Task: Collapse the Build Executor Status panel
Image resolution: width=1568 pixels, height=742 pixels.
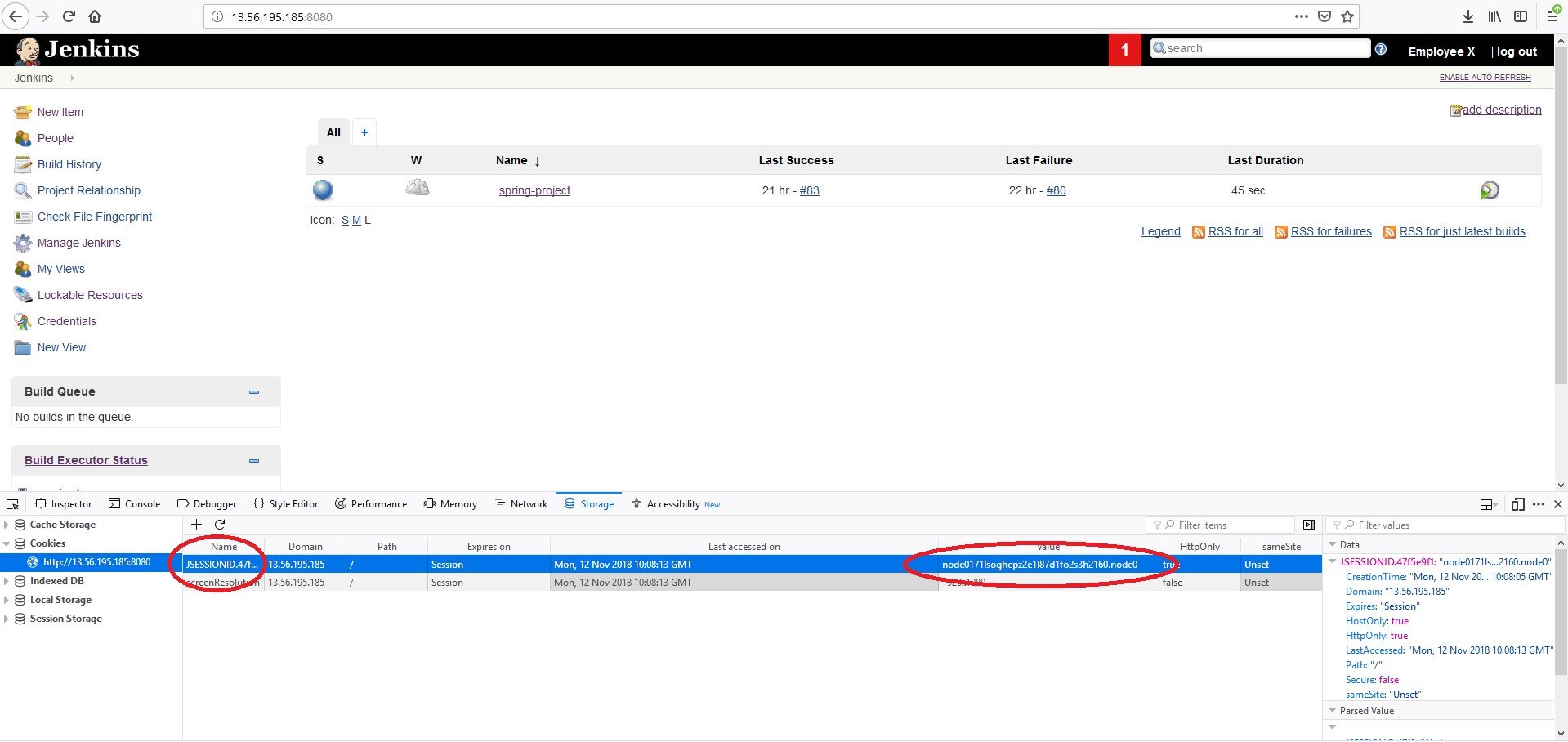Action: 254,461
